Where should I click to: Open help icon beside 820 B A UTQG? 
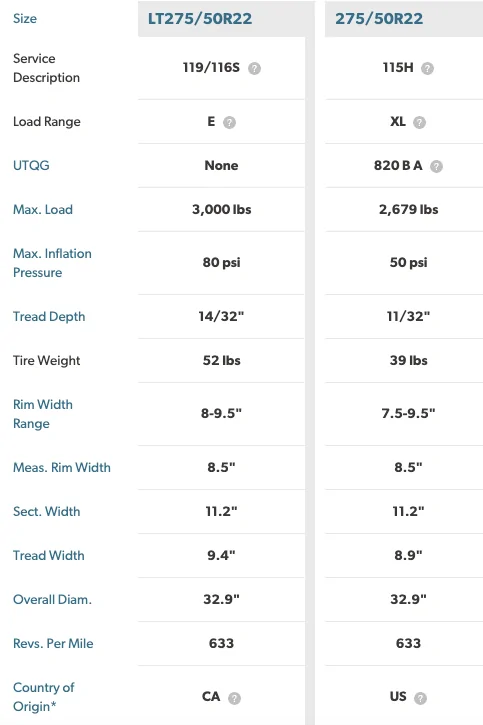436,166
